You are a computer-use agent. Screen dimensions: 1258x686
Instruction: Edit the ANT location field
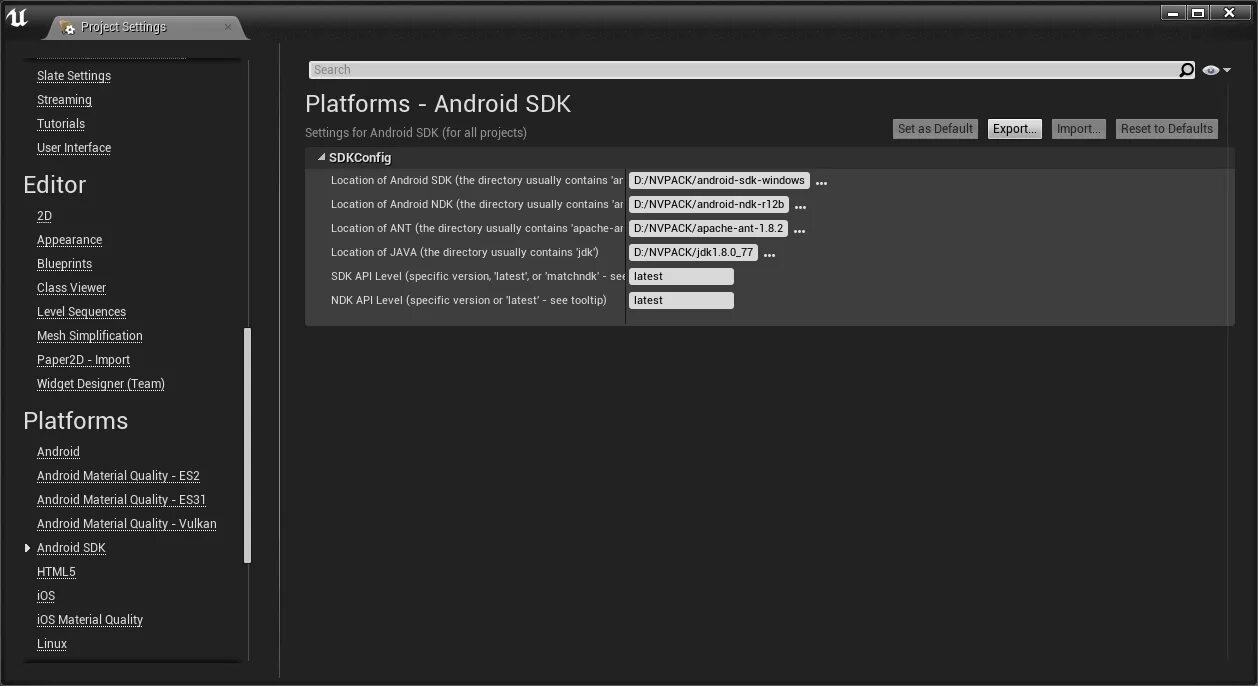708,228
